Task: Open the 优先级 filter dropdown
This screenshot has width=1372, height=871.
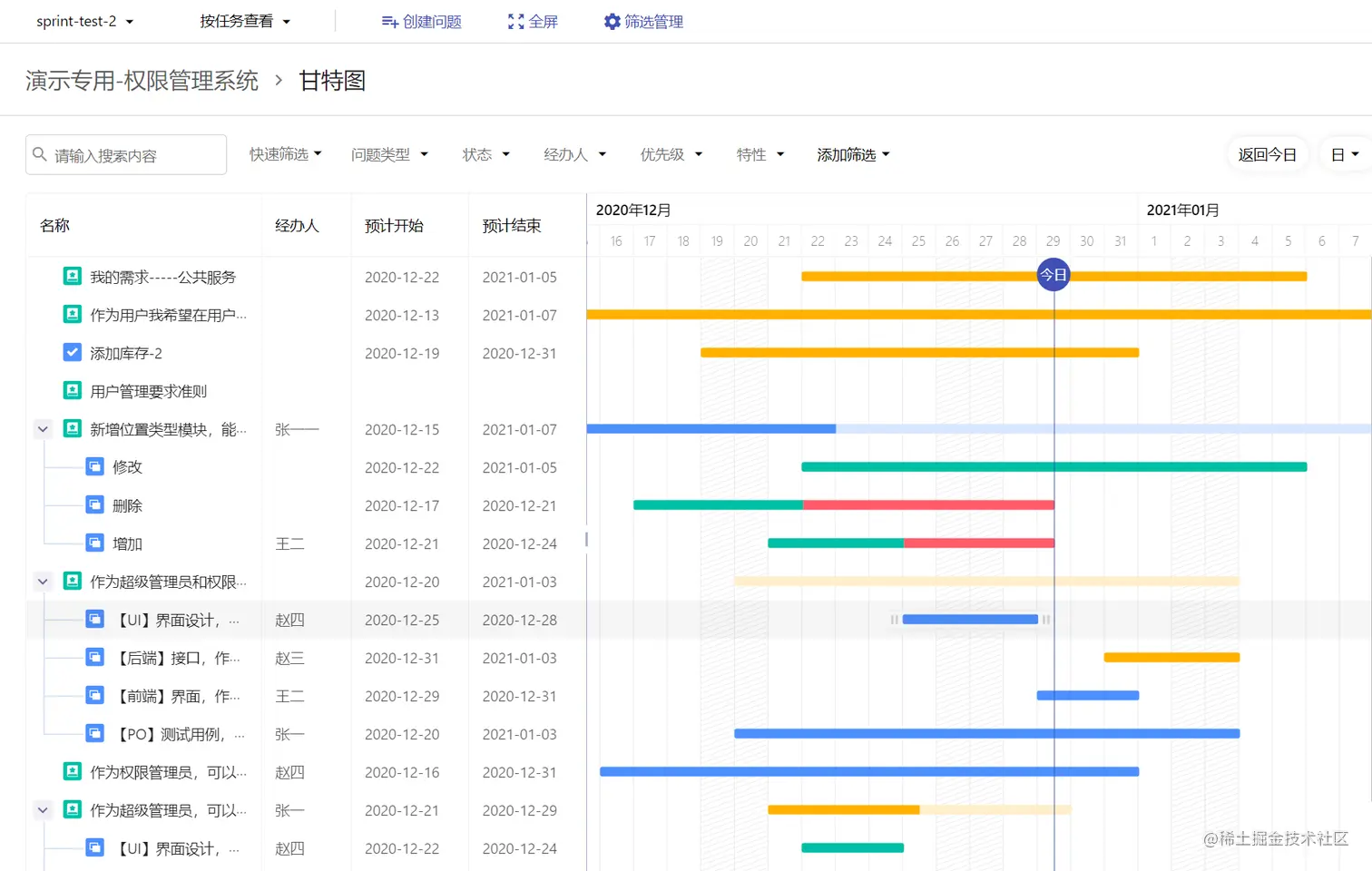Action: click(671, 154)
